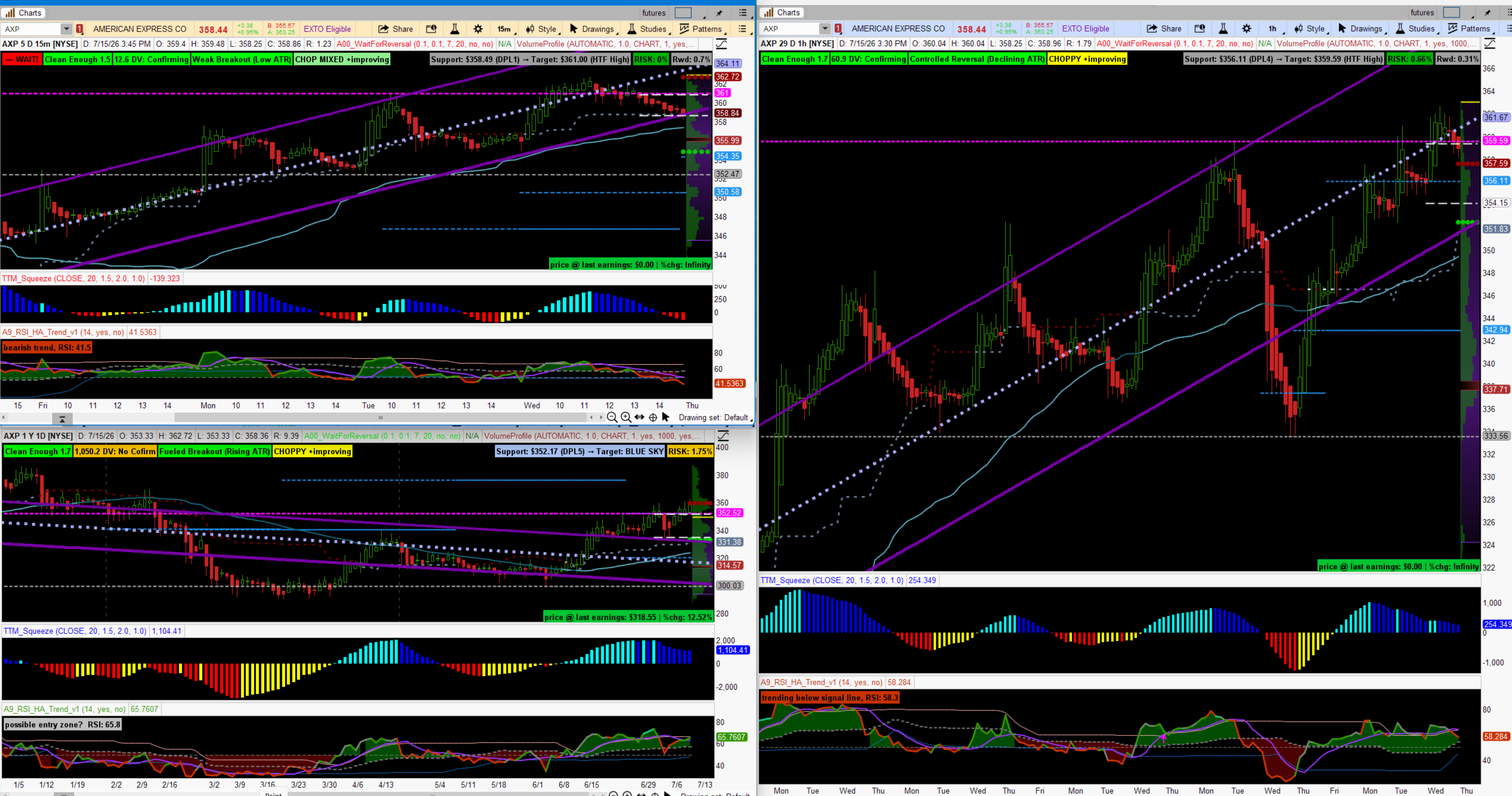Open 15m timeframe dropdown
Image resolution: width=1512 pixels, height=796 pixels.
pos(506,29)
